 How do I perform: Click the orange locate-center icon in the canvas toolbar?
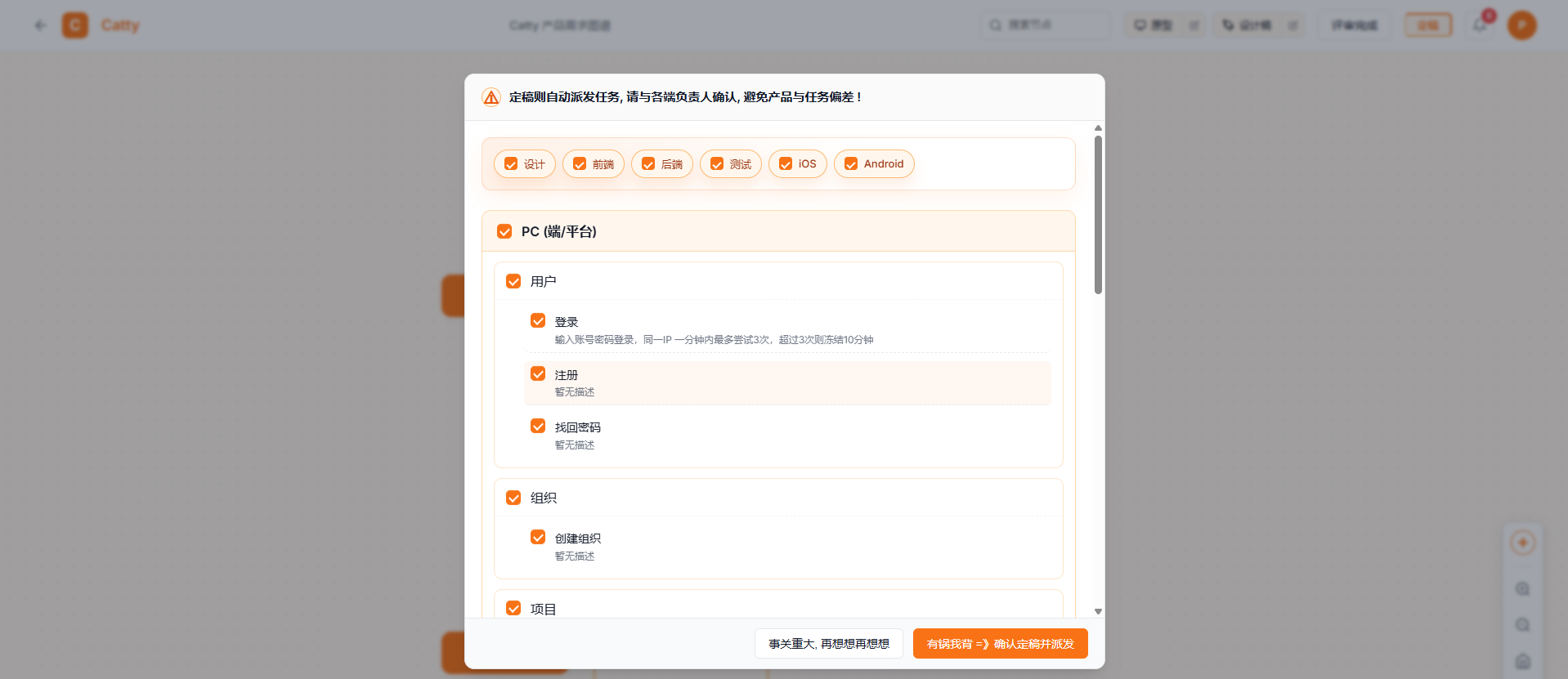pos(1522,543)
